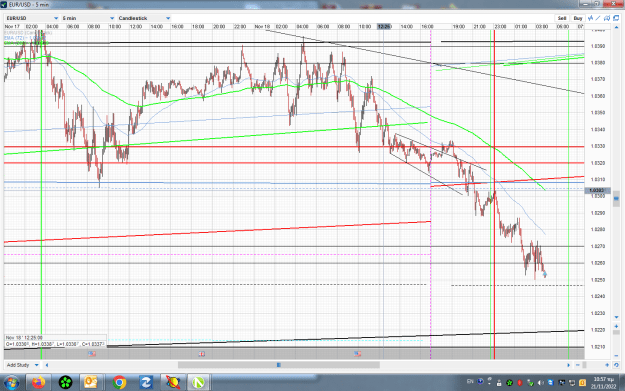Open Google Chrome from the taskbar
625x391 pixels.
click(119, 383)
